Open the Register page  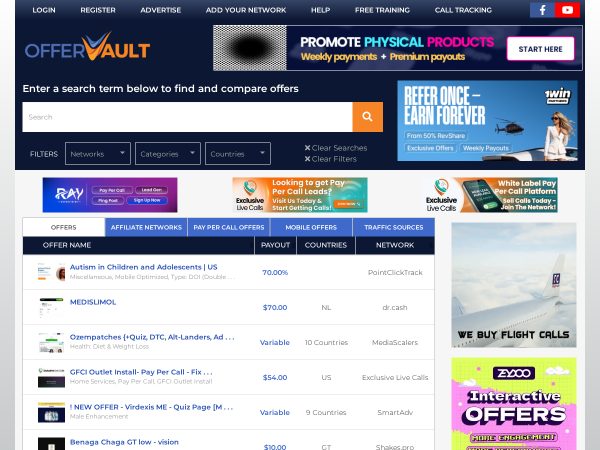click(98, 10)
